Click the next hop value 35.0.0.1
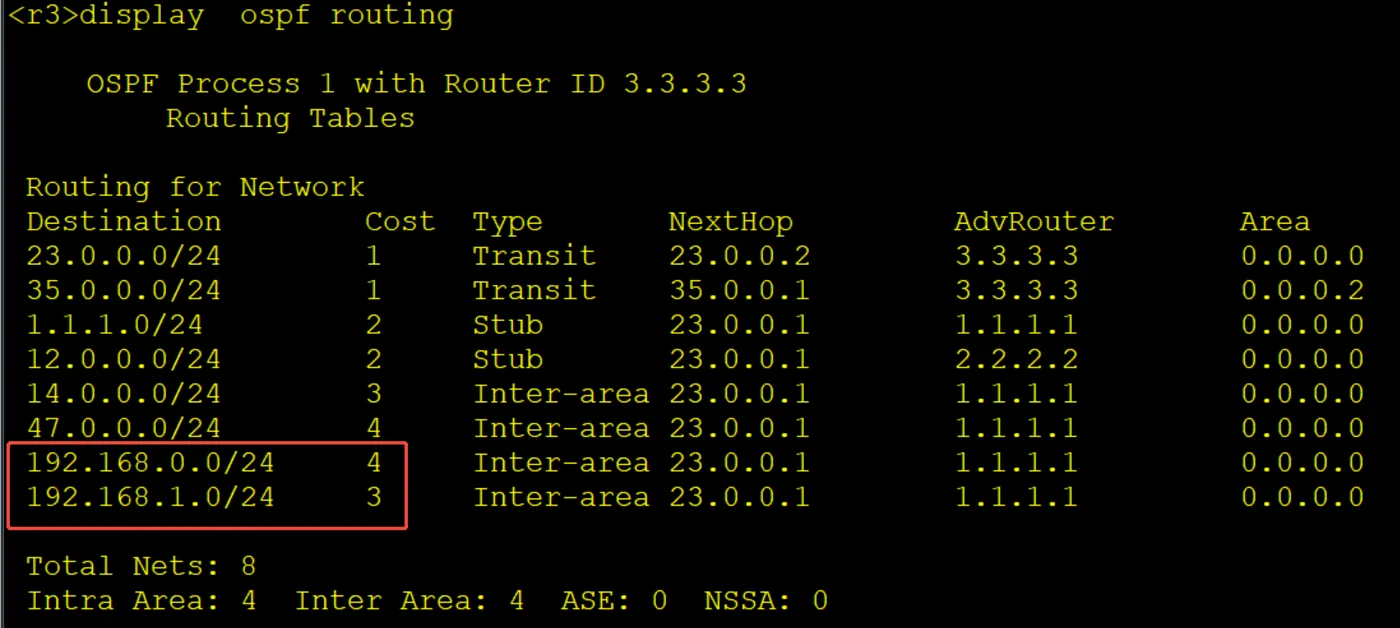This screenshot has width=1400, height=628. coord(739,290)
